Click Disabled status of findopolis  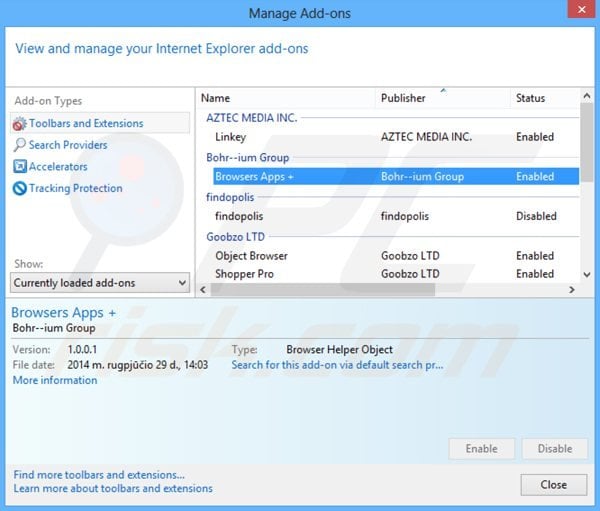(x=536, y=216)
